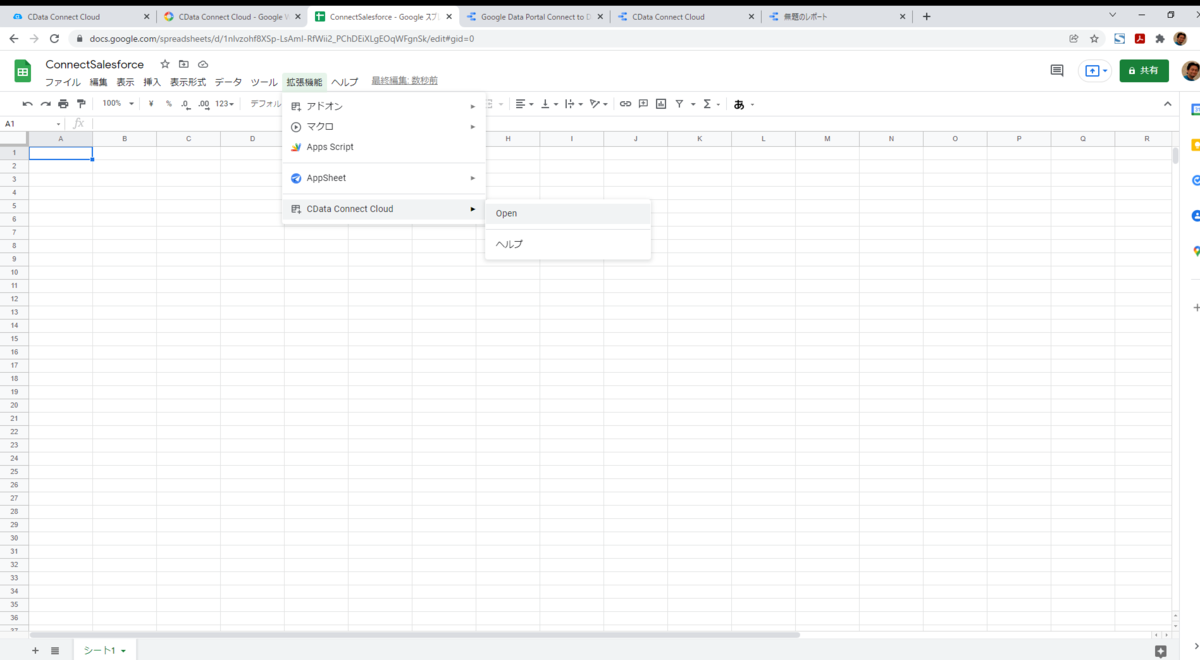Insert a chart from the toolbar

661,104
